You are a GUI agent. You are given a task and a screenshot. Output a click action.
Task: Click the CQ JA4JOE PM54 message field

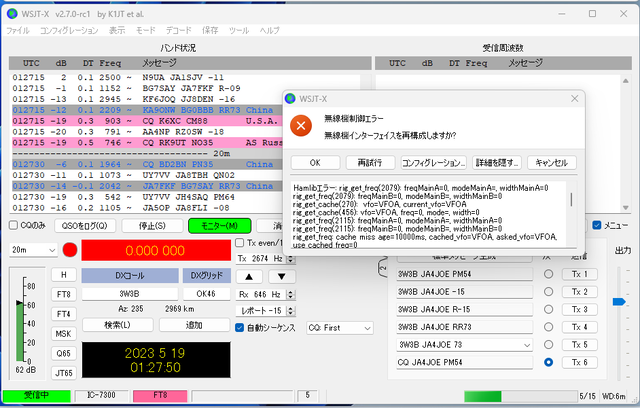click(464, 362)
